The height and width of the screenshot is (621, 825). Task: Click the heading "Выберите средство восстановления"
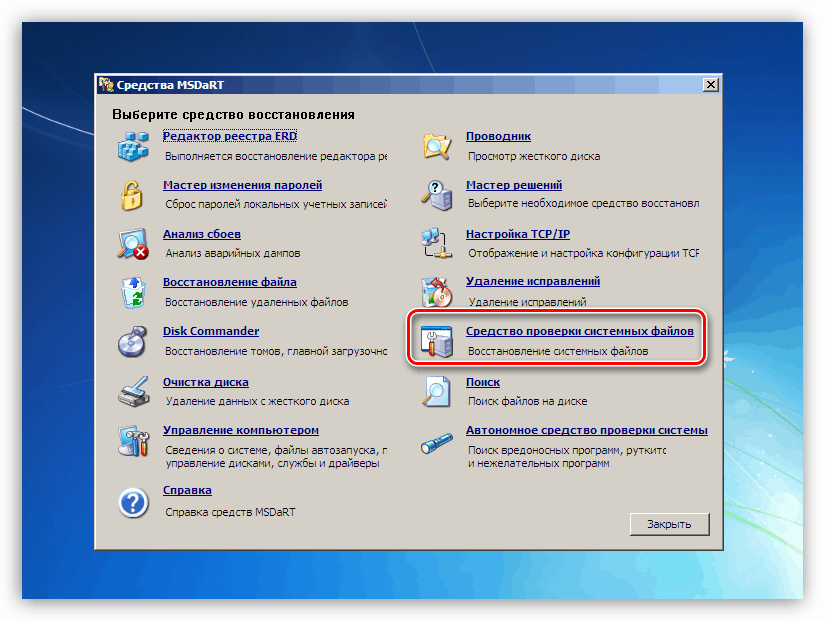234,115
